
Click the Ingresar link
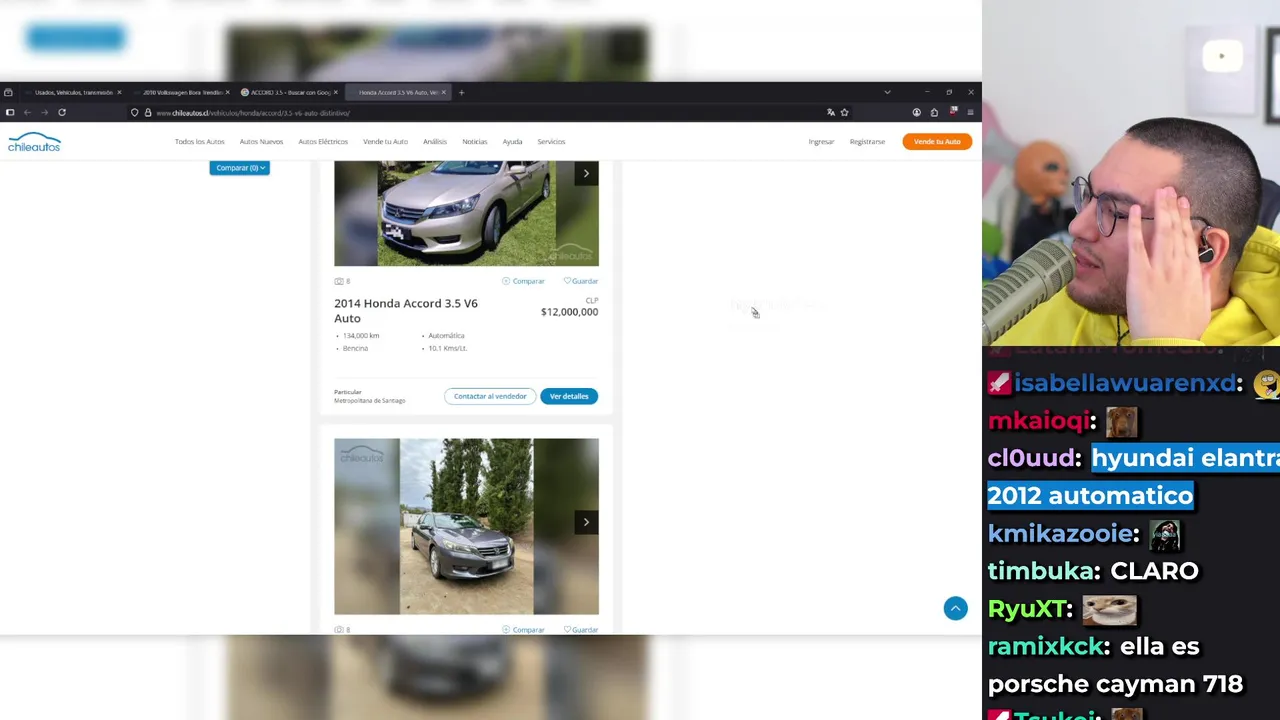821,142
